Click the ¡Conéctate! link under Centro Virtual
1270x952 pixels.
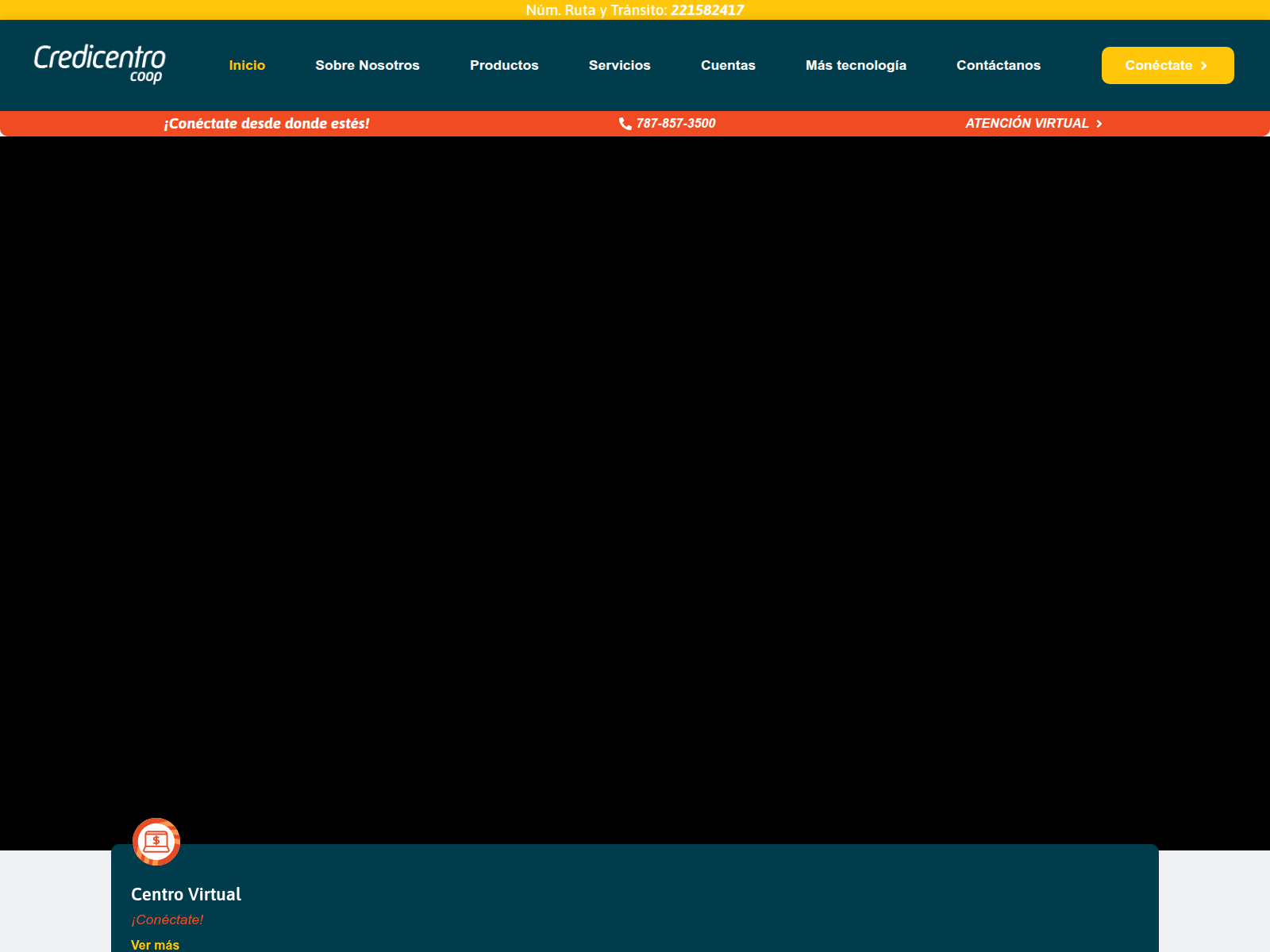[x=167, y=919]
